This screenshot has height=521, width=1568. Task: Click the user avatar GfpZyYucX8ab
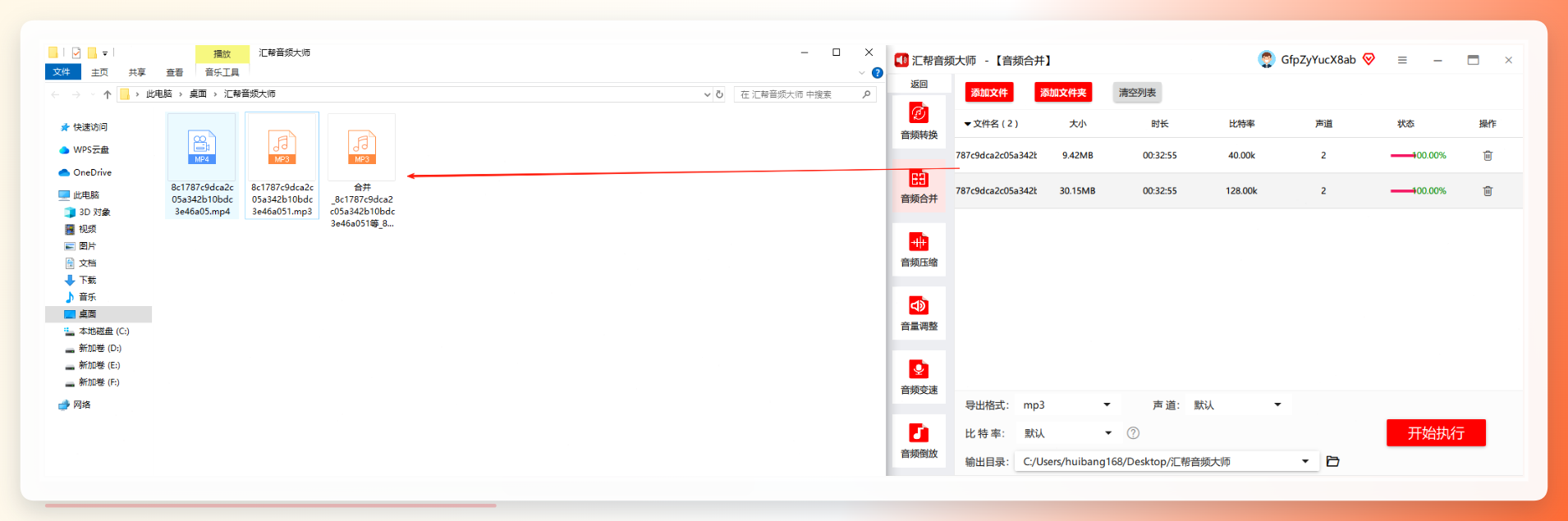[x=1267, y=59]
